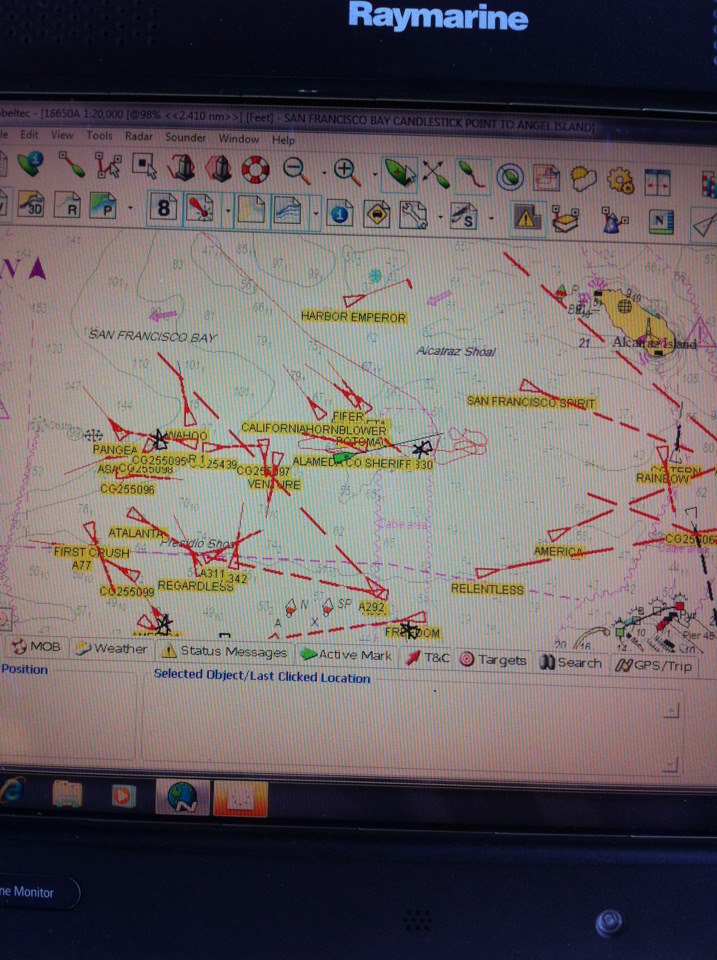Click the number 8 chart icon
717x960 pixels.
(x=163, y=208)
